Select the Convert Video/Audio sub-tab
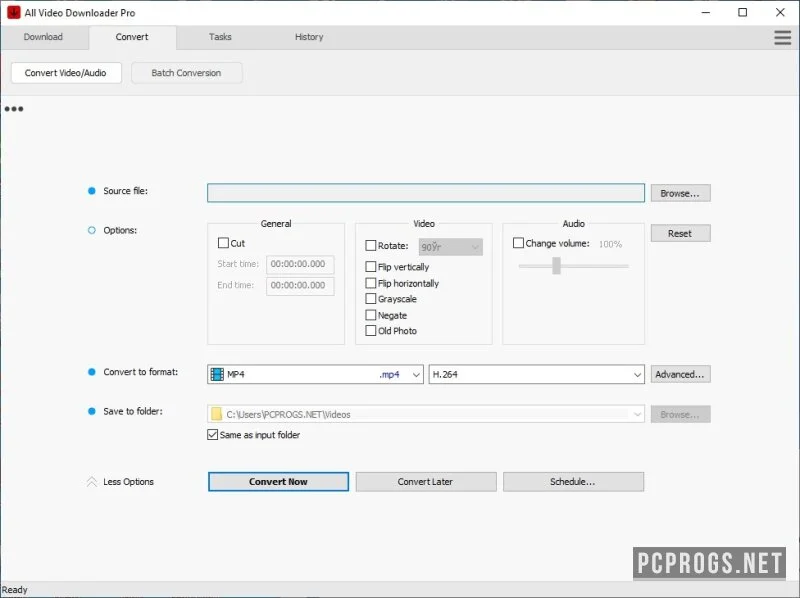The width and height of the screenshot is (800, 598). (x=66, y=73)
